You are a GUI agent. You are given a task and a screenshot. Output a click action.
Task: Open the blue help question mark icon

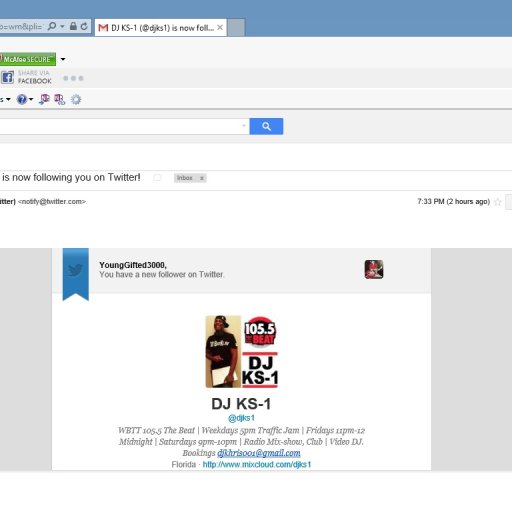[x=22, y=99]
